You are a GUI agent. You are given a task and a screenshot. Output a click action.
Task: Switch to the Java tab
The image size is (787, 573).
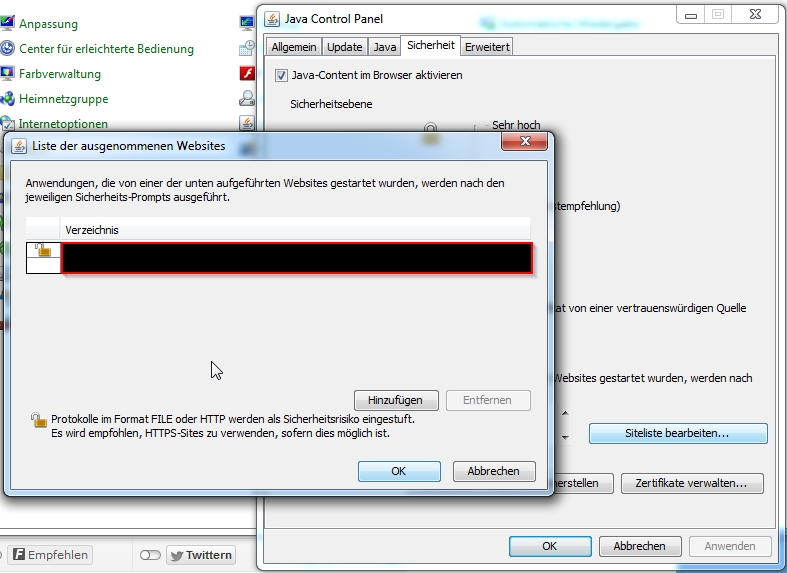(384, 47)
